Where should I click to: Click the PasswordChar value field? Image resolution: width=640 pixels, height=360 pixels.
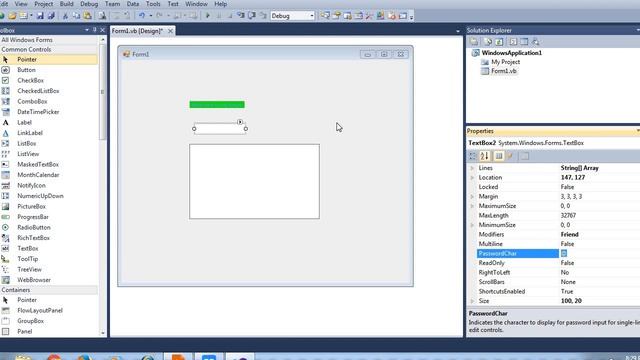click(600, 253)
